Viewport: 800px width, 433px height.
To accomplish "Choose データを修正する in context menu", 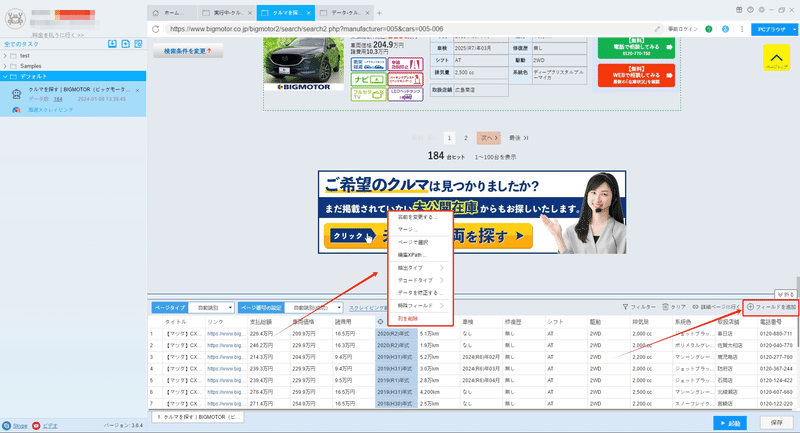I will pyautogui.click(x=420, y=293).
